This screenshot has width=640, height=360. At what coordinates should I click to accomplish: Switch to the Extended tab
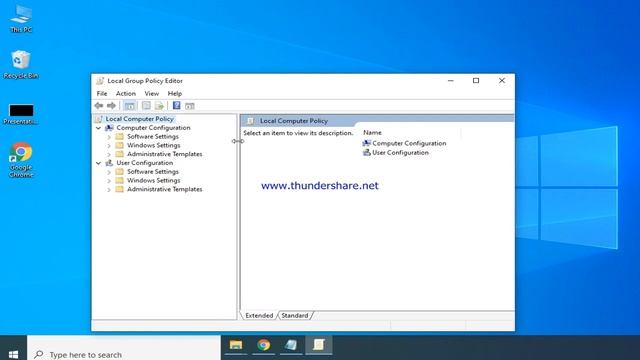coord(259,316)
